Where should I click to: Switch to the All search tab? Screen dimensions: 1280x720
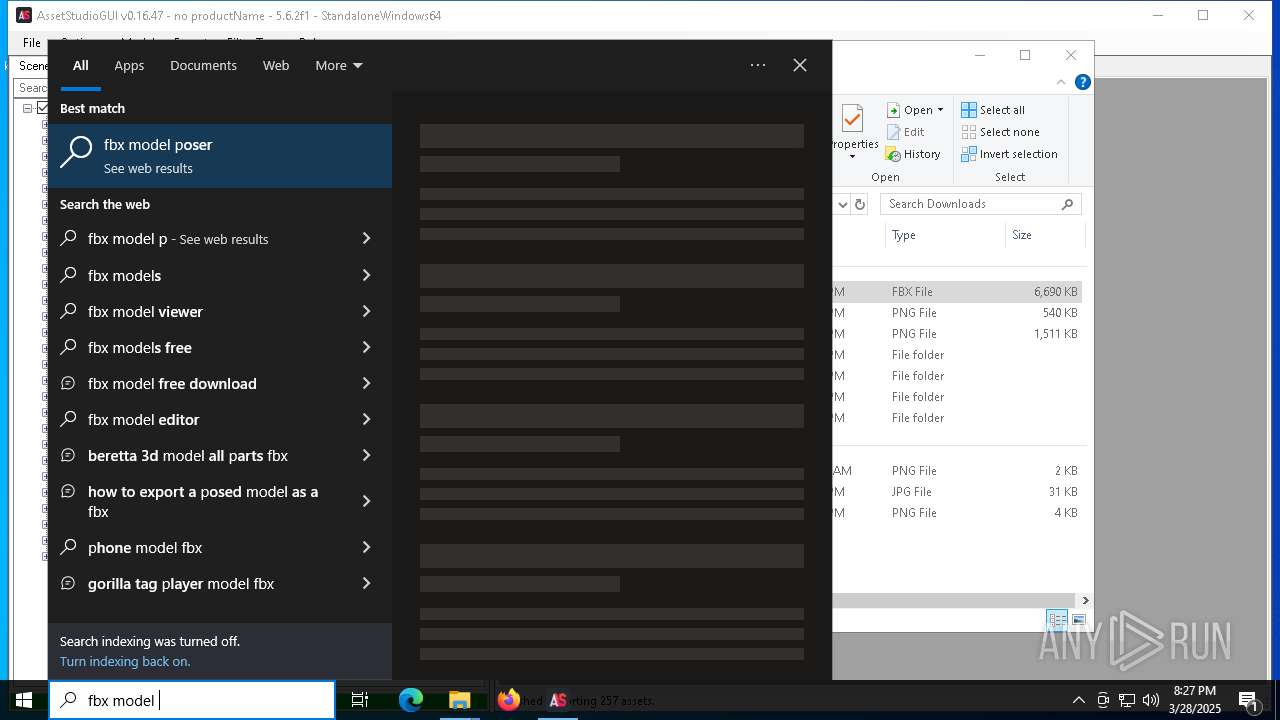[x=81, y=65]
